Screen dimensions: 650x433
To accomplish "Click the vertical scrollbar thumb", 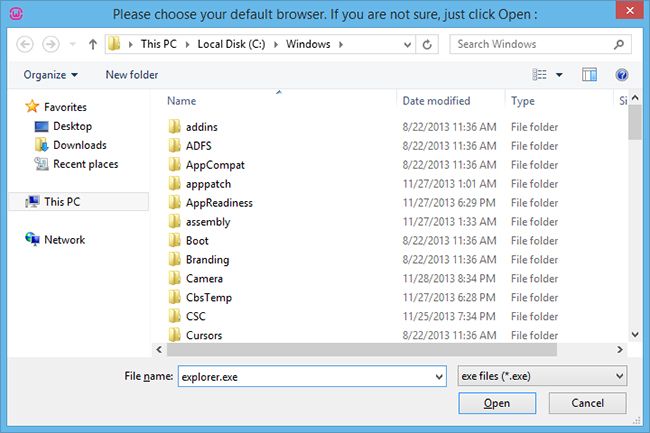I will coord(635,122).
